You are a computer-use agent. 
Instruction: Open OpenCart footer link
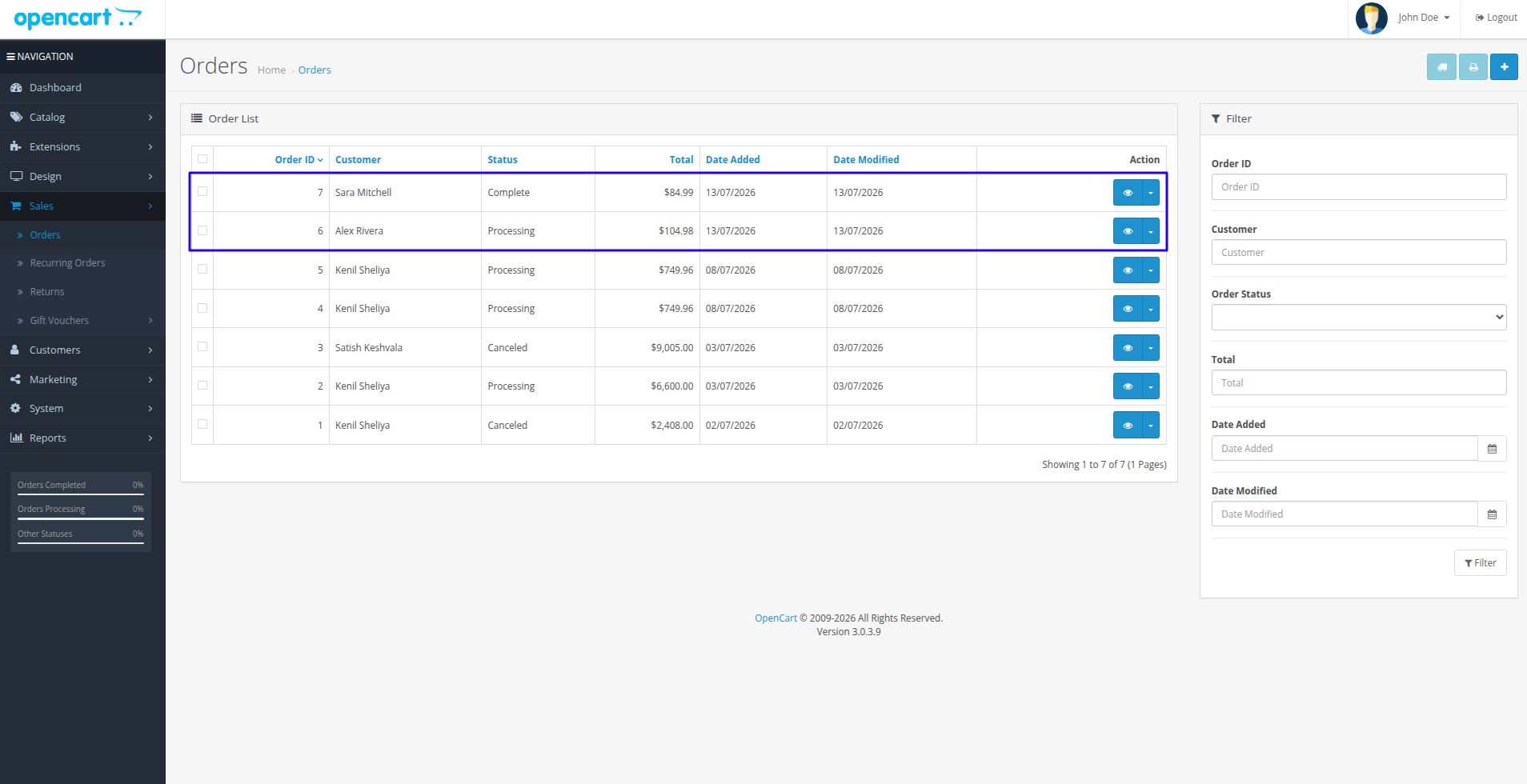point(776,618)
